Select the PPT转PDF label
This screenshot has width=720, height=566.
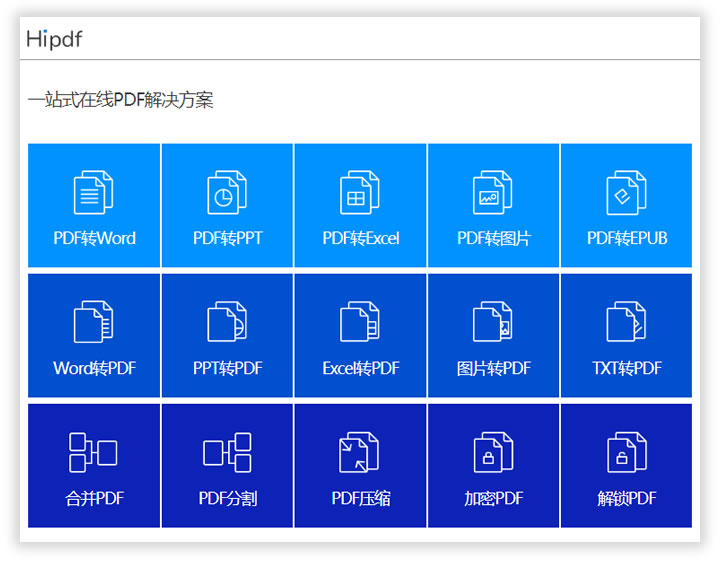click(228, 368)
